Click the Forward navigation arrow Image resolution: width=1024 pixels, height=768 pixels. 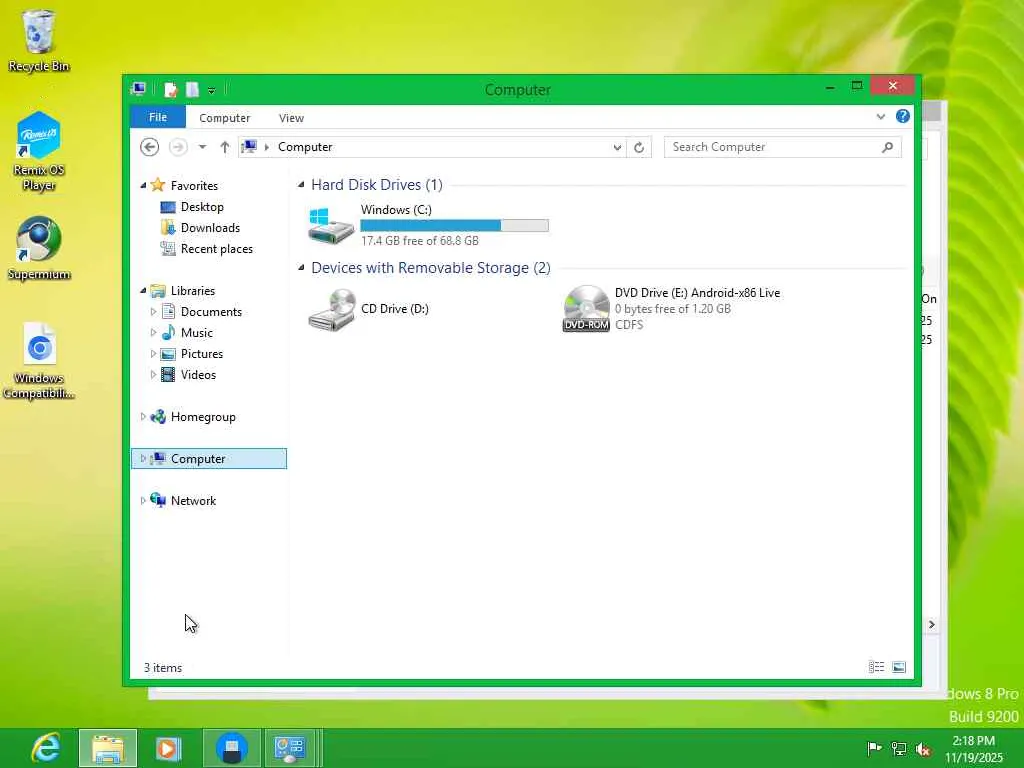[x=178, y=147]
